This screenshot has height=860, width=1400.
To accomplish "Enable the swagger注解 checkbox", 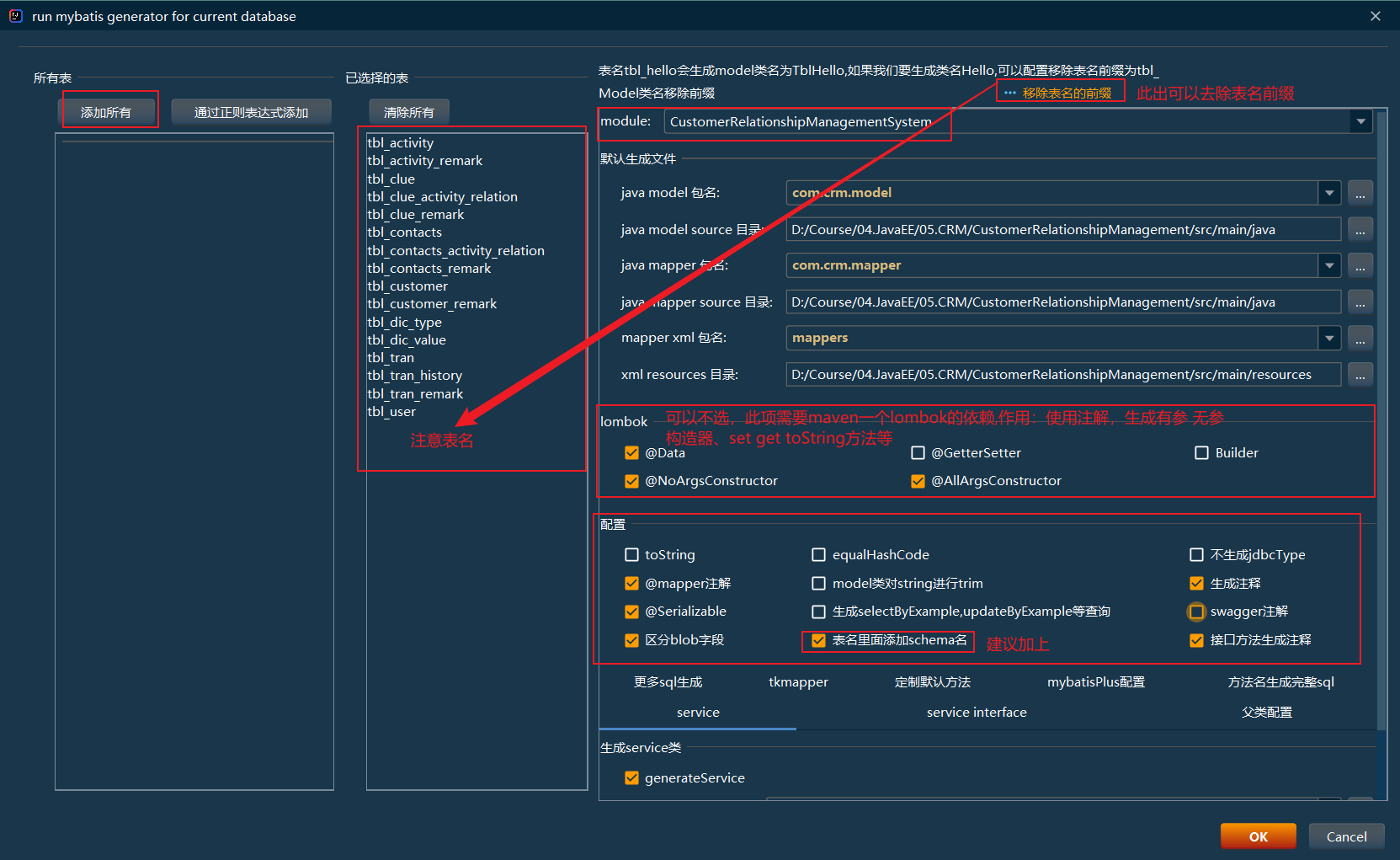I will [x=1196, y=612].
